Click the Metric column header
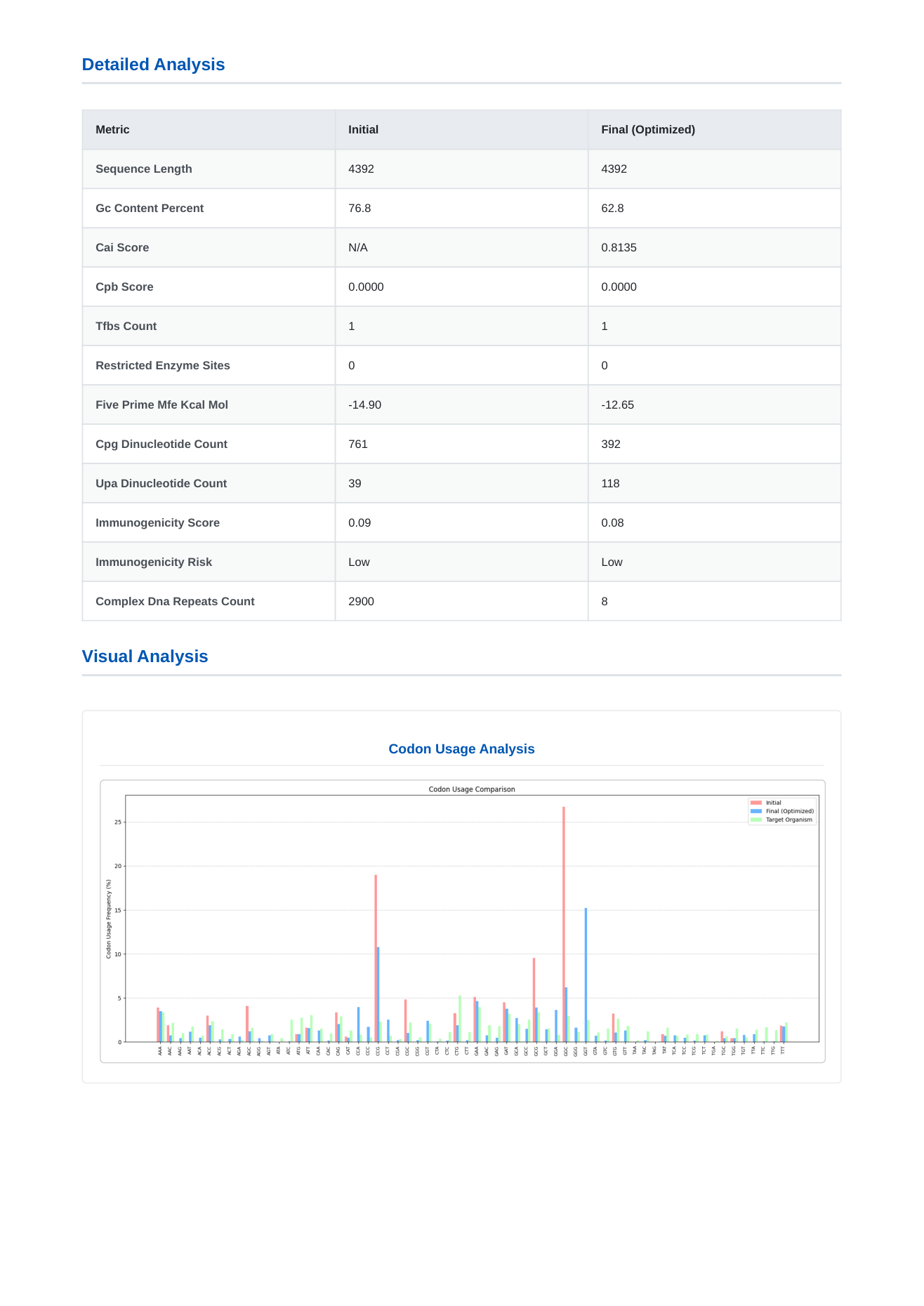The height and width of the screenshot is (1306, 924). coord(112,130)
